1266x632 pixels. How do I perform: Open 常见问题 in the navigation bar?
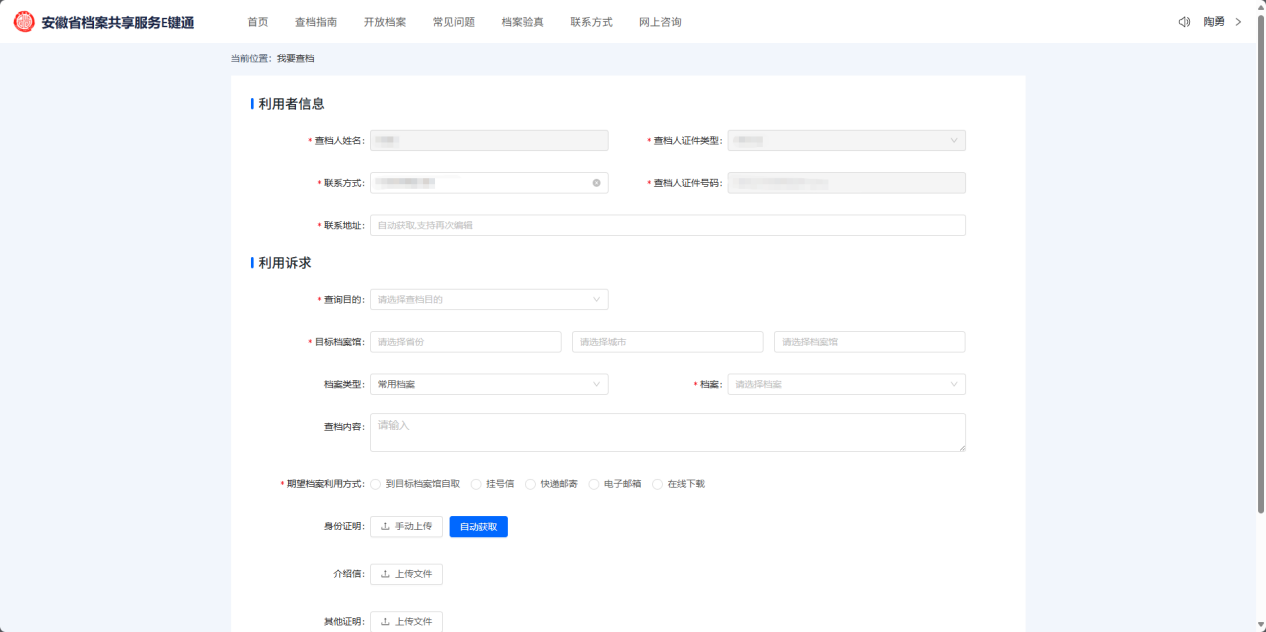coord(454,22)
